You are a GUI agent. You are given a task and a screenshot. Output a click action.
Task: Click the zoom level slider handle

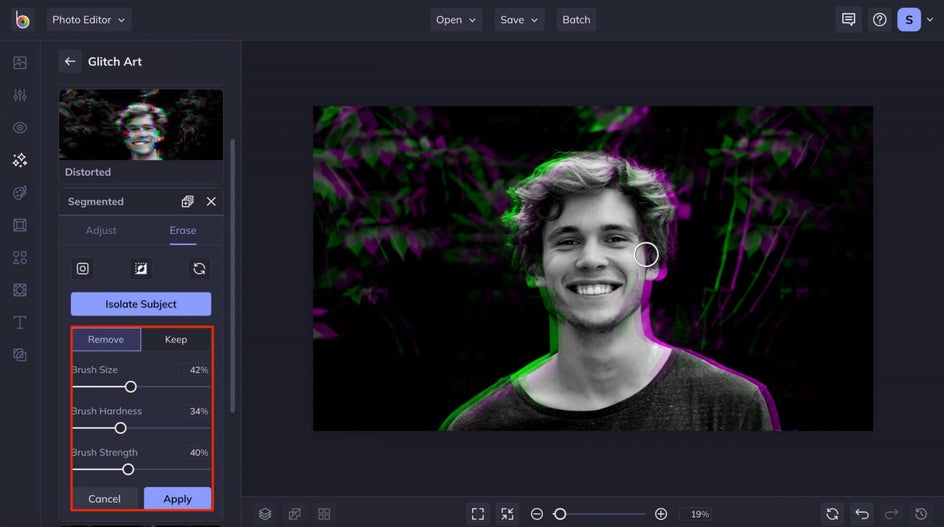[560, 514]
